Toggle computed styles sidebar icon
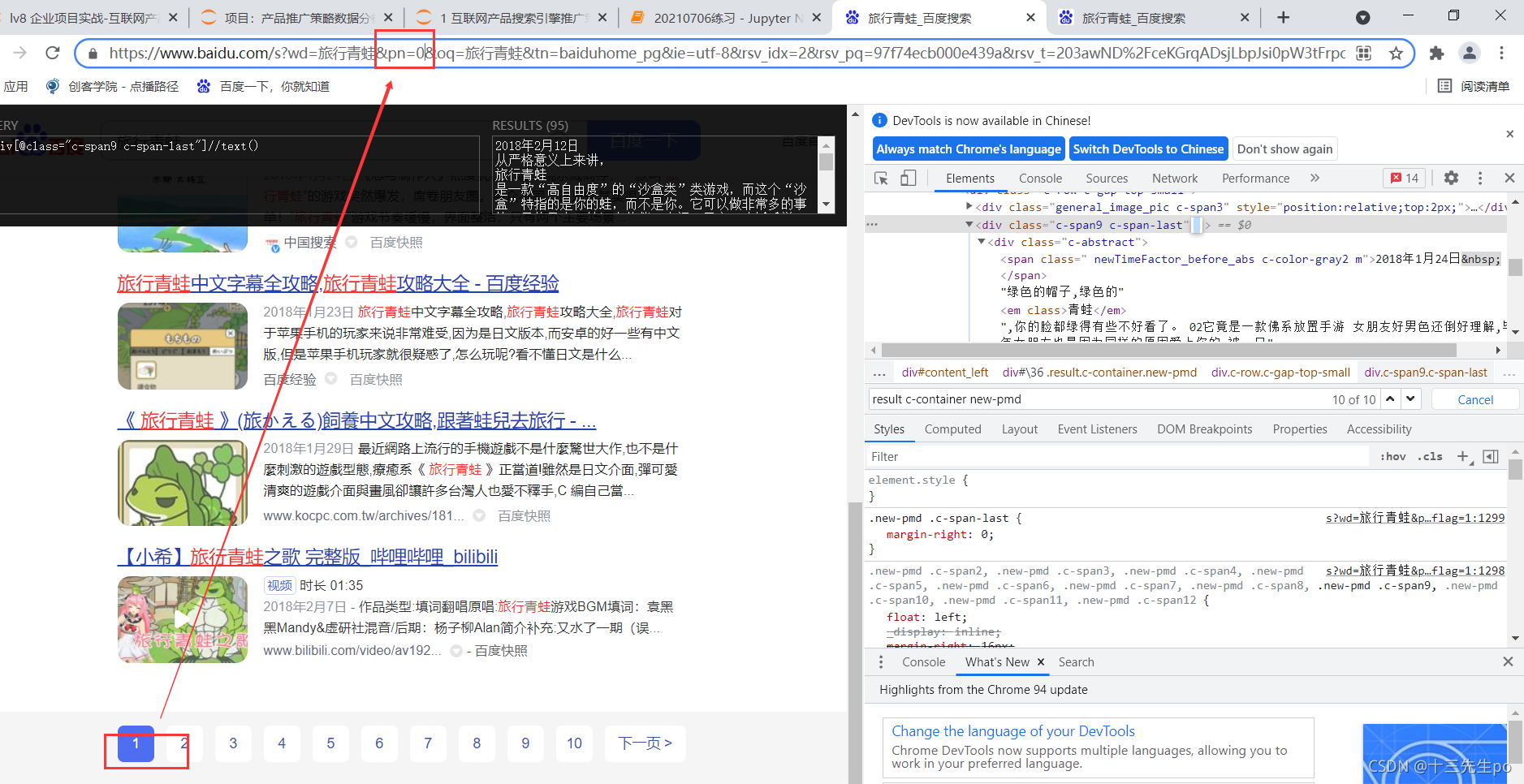The image size is (1524, 784). (x=1491, y=457)
